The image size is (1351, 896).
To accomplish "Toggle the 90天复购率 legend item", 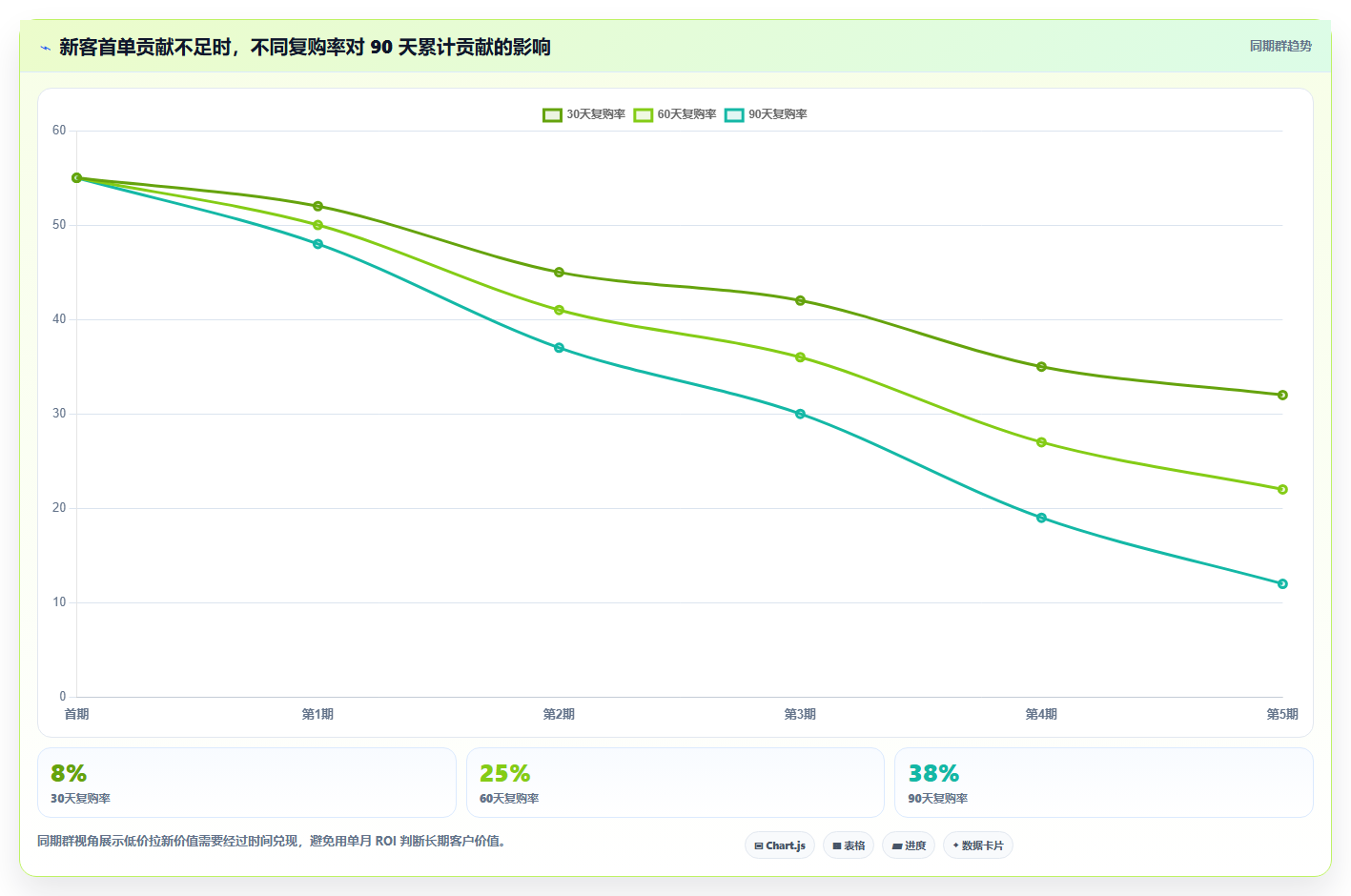I will (766, 114).
